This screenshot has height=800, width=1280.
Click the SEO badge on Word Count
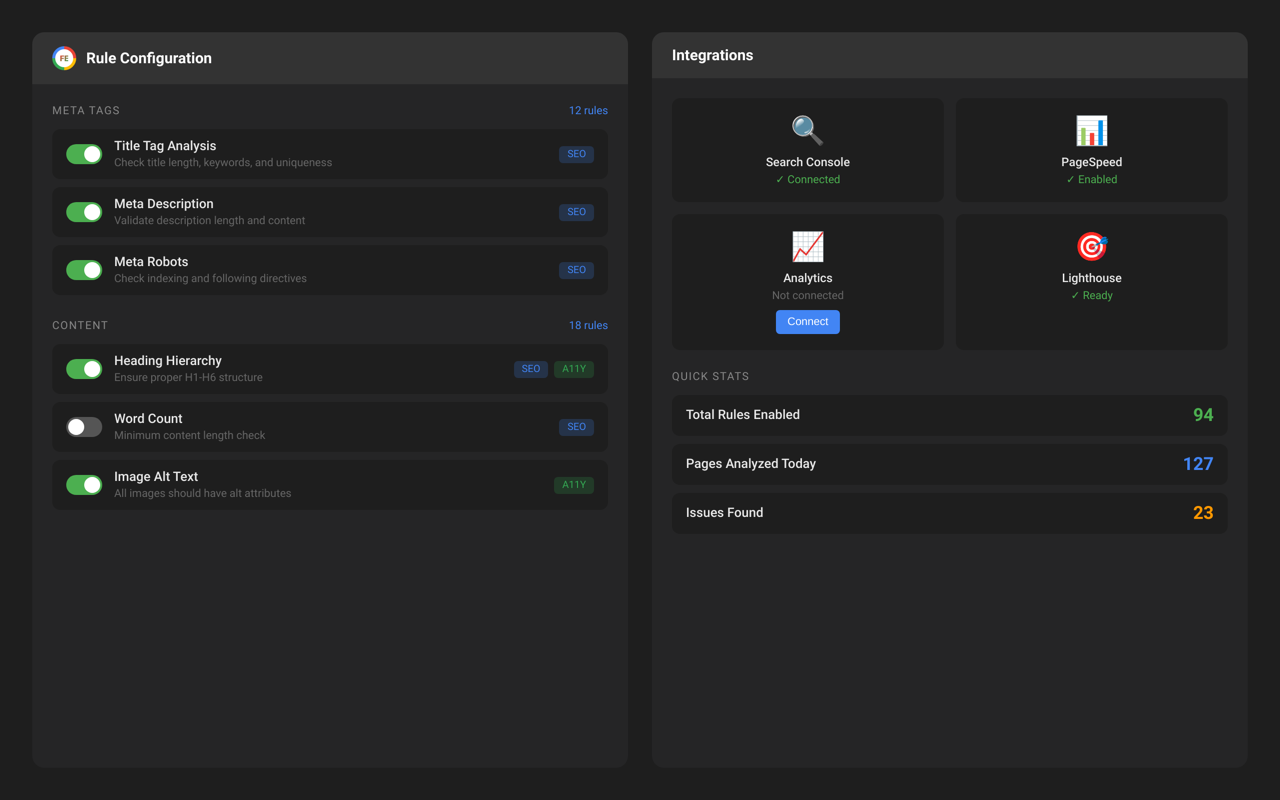[x=576, y=427]
